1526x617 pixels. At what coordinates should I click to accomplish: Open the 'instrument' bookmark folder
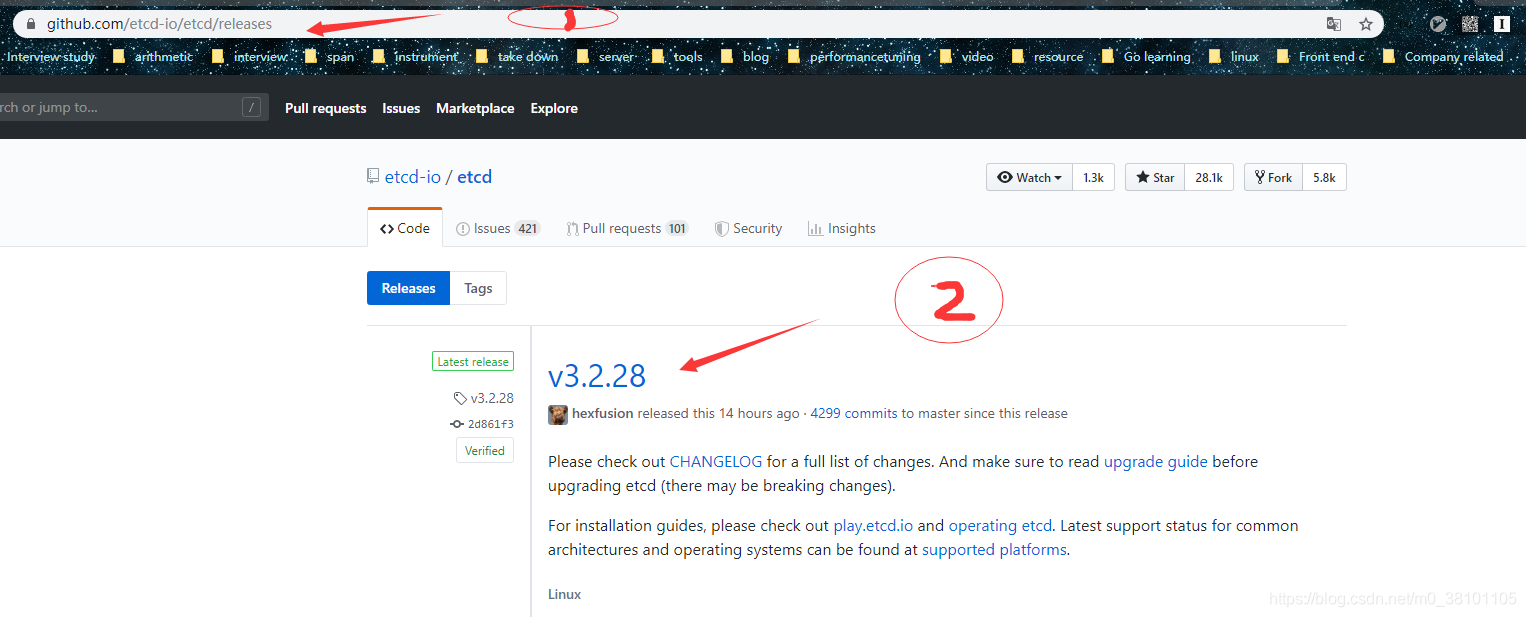pyautogui.click(x=415, y=57)
